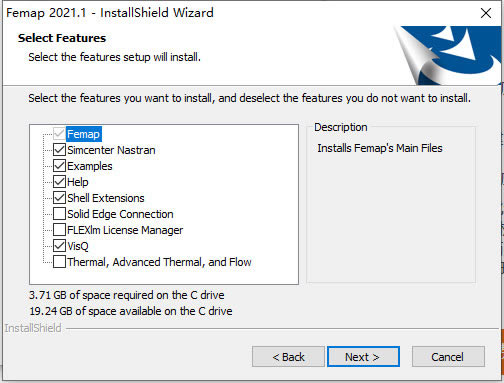The image size is (504, 383).
Task: Close the InstallShield Wizard window
Action: 486,13
